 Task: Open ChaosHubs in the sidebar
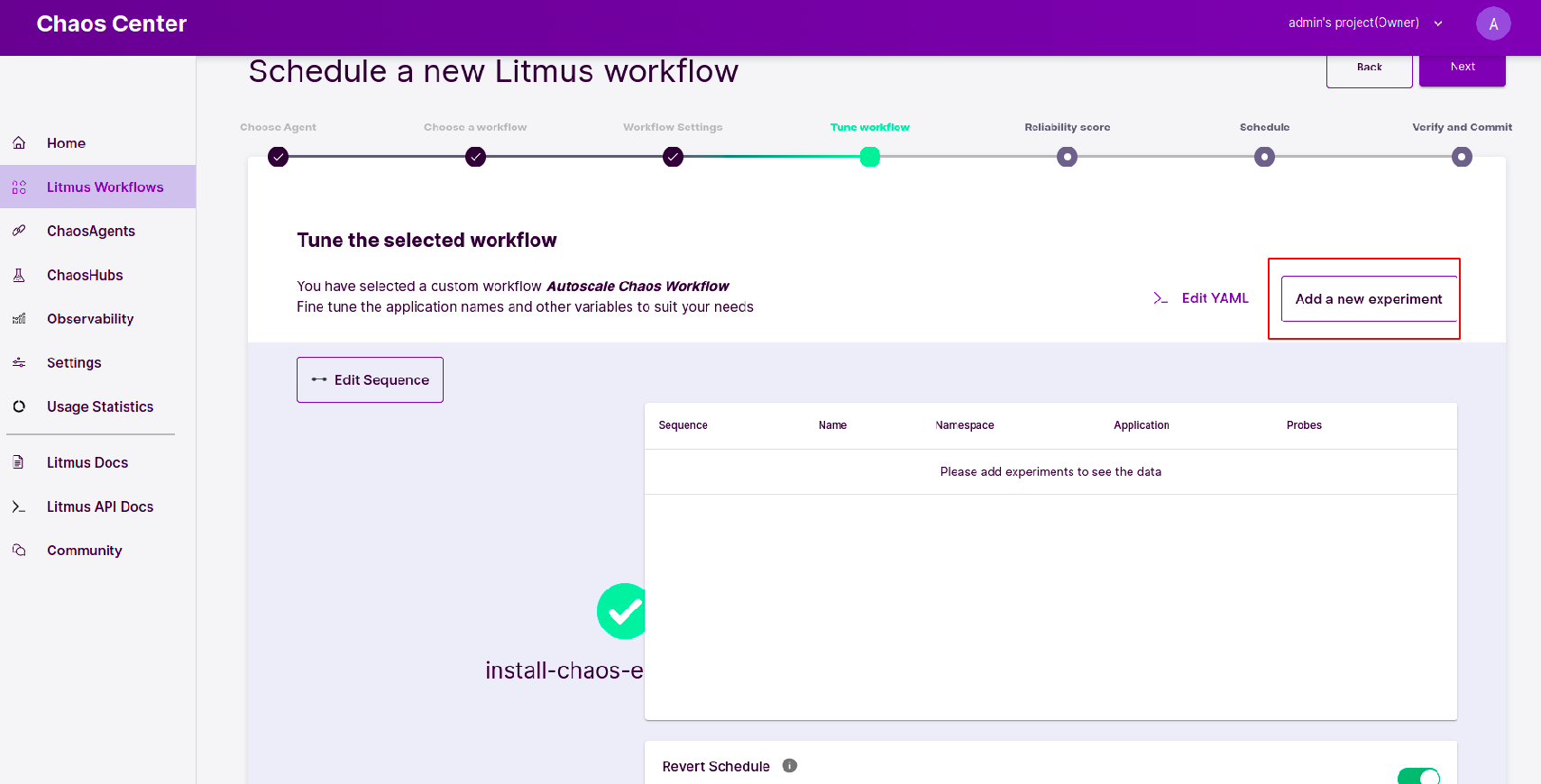click(x=97, y=275)
